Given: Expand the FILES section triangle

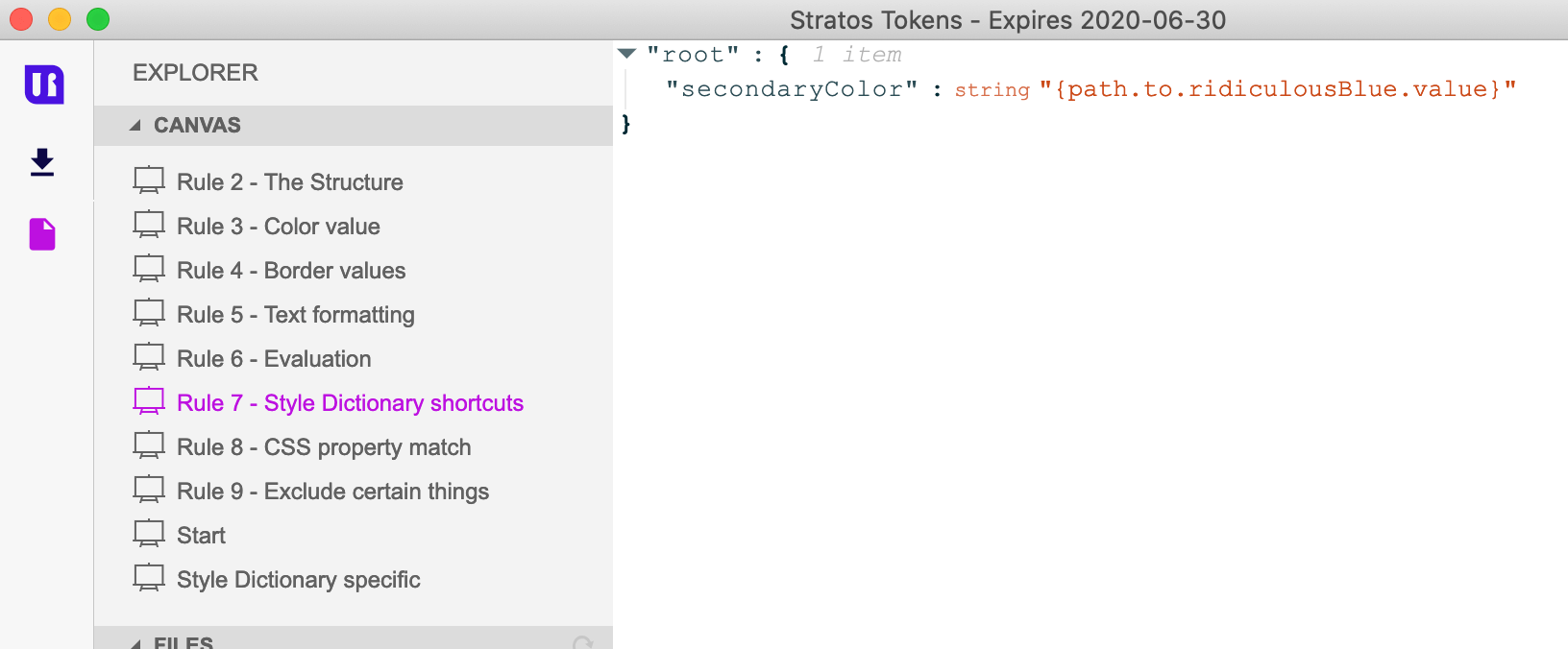Looking at the screenshot, I should click(135, 643).
